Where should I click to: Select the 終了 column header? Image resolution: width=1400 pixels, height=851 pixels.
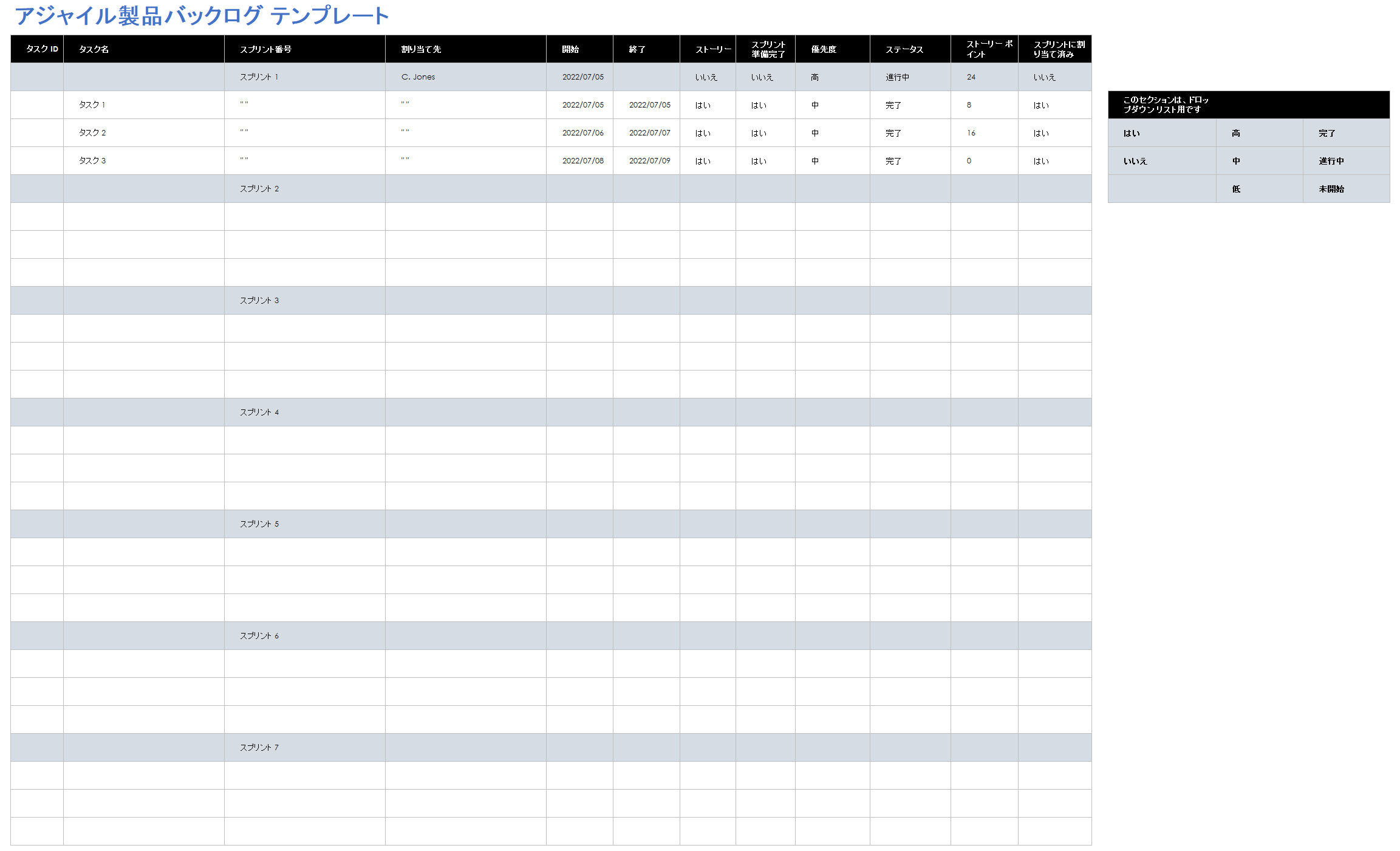[646, 49]
